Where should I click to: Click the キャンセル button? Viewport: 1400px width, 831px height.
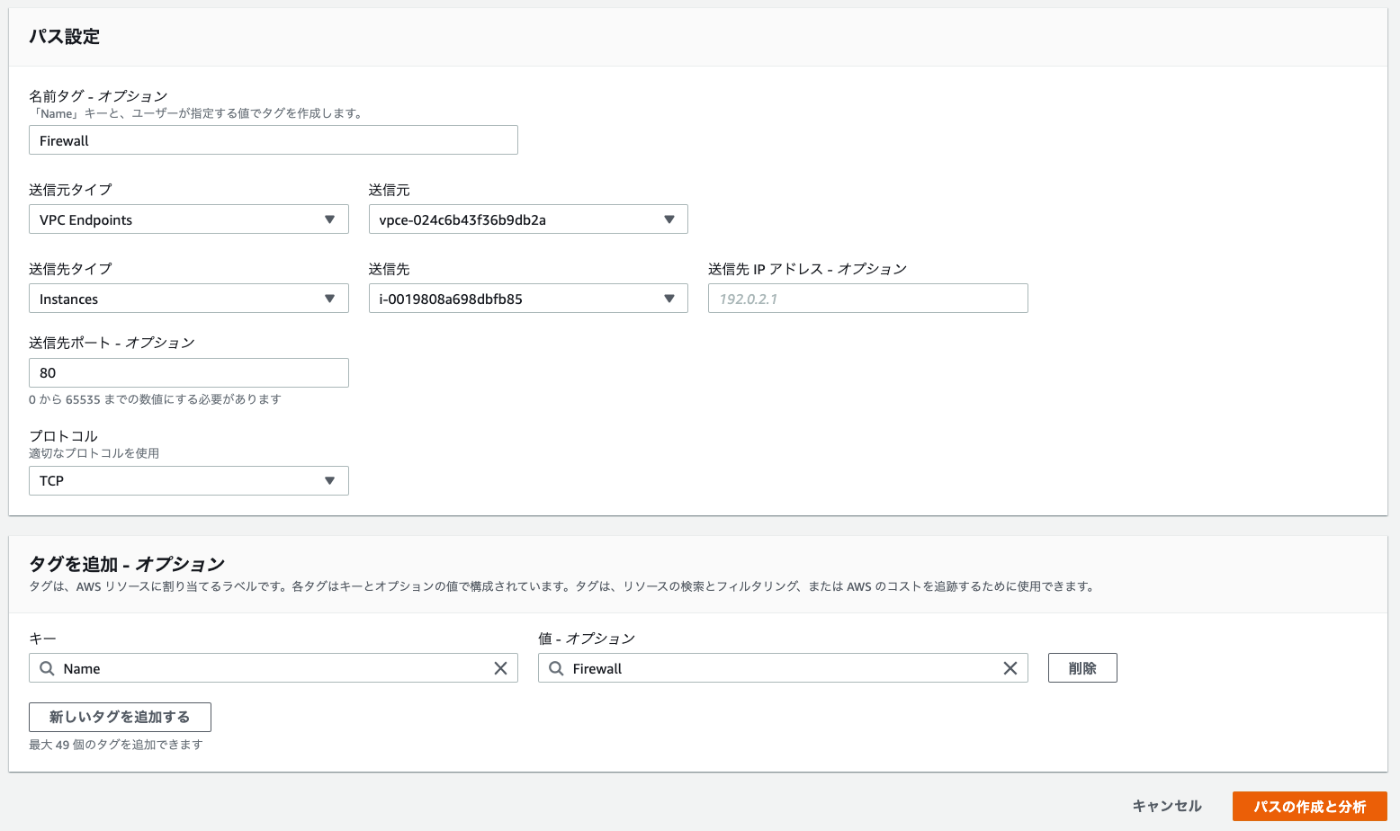pos(1167,806)
